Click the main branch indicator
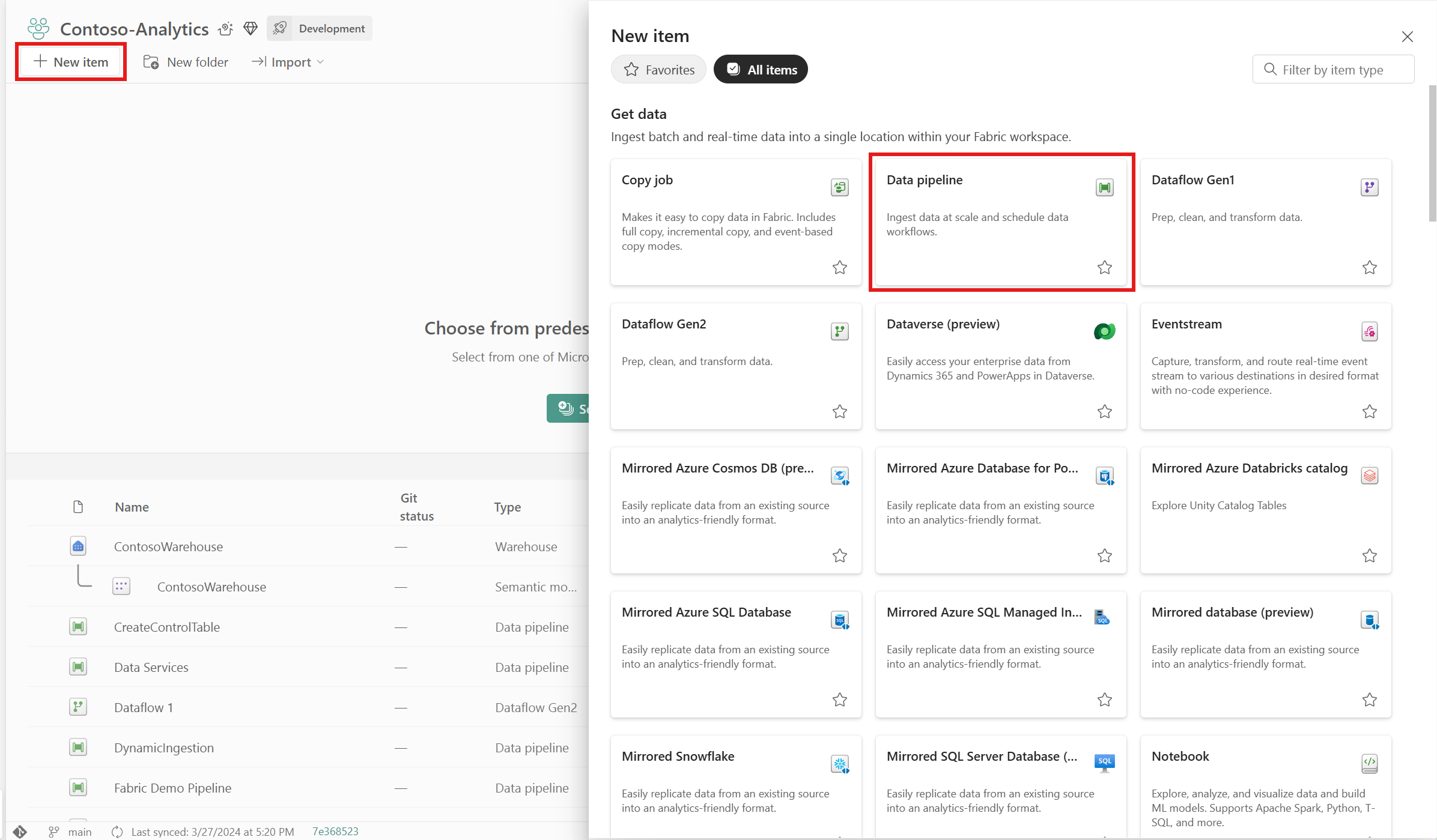The width and height of the screenshot is (1437, 840). (71, 832)
